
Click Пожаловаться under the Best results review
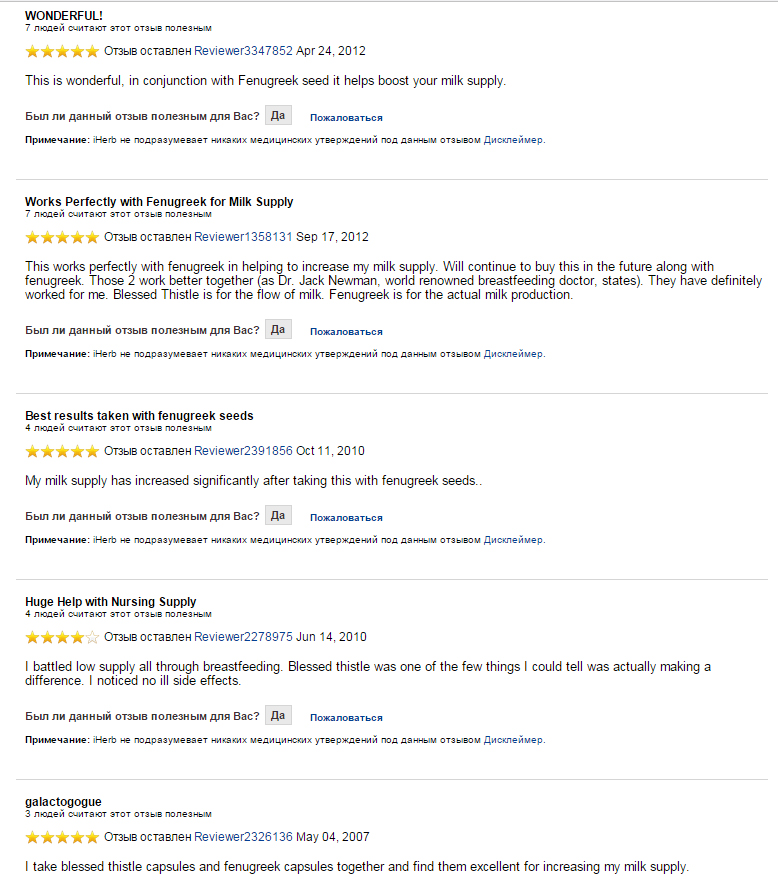pyautogui.click(x=346, y=517)
